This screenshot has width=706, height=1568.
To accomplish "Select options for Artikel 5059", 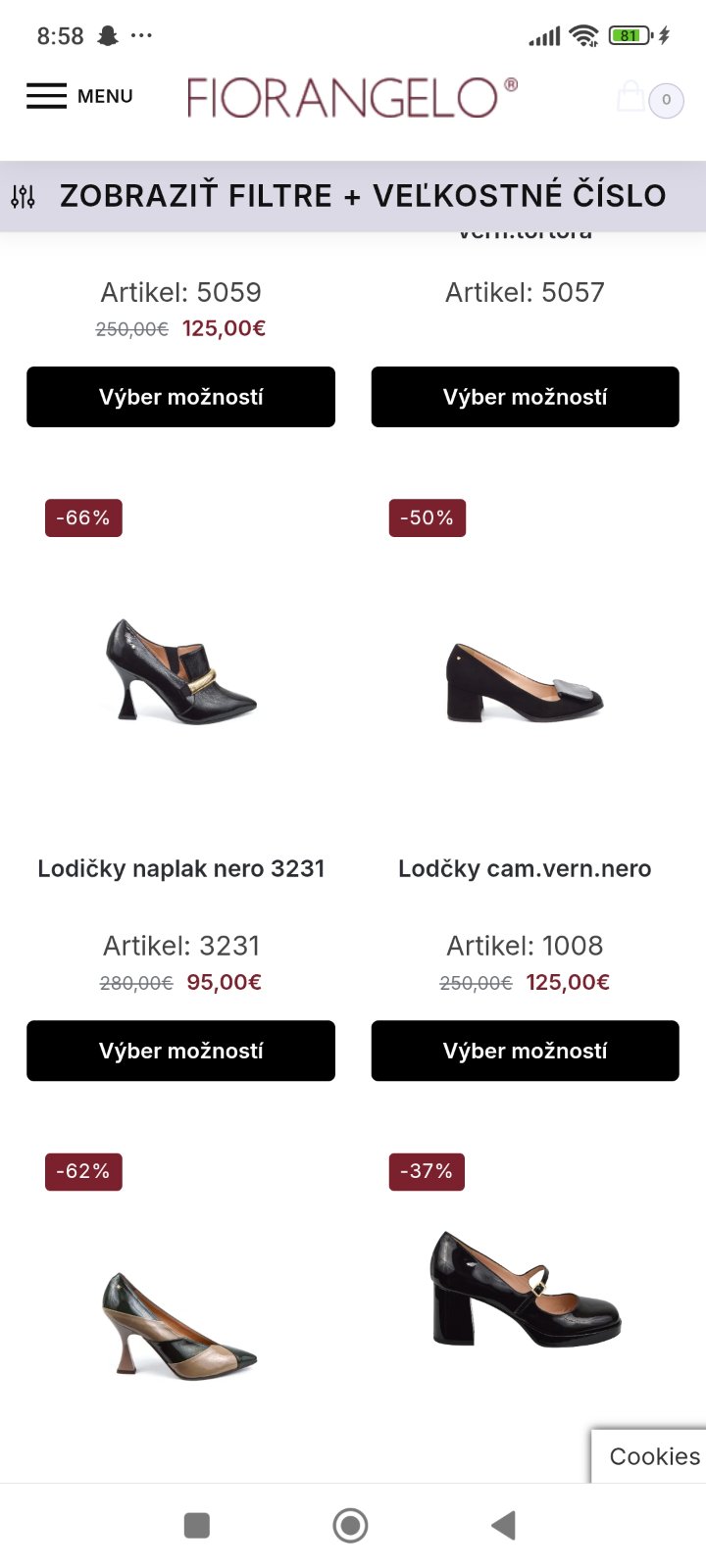I will click(x=180, y=397).
